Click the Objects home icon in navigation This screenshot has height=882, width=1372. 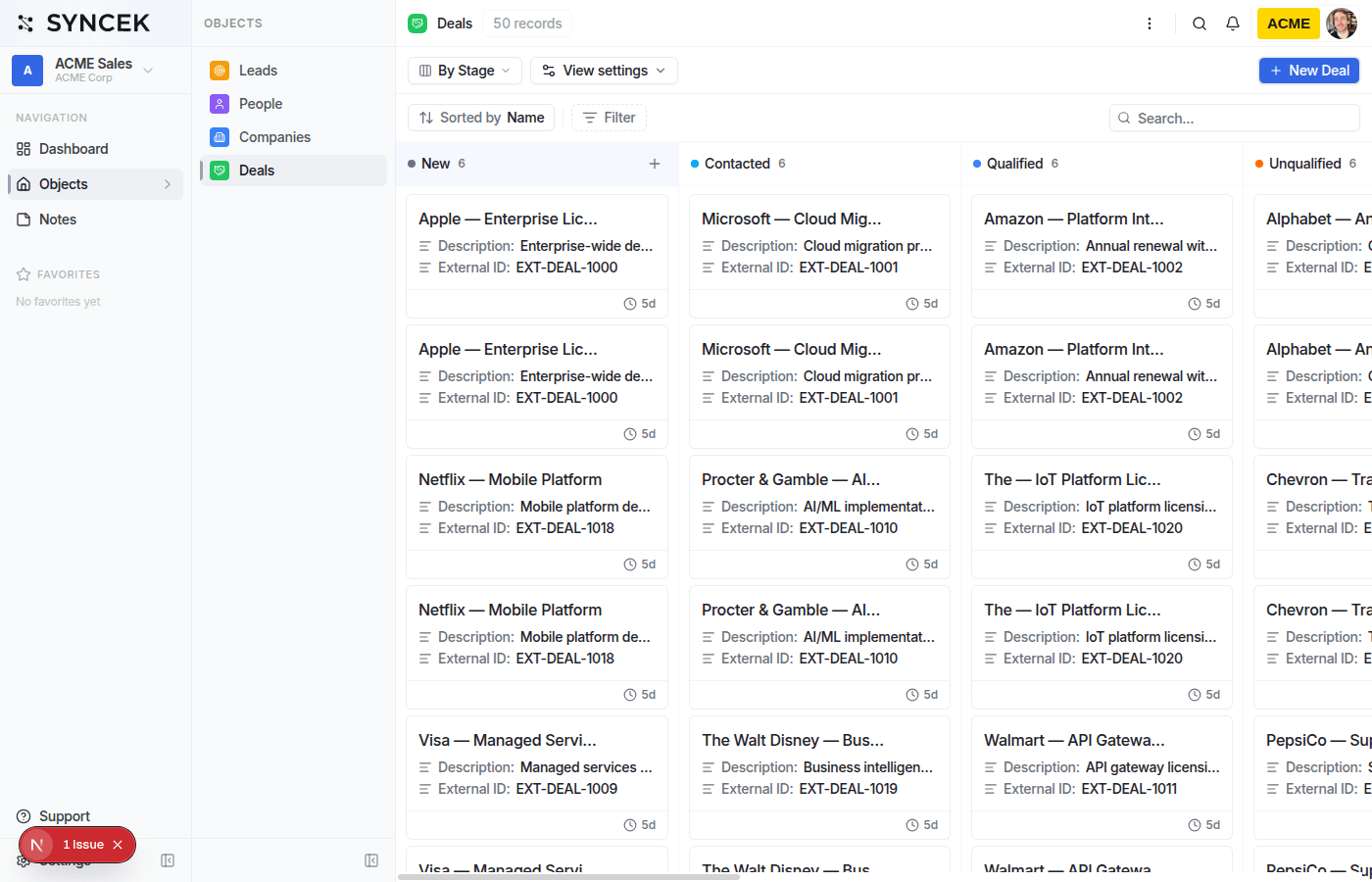click(24, 184)
